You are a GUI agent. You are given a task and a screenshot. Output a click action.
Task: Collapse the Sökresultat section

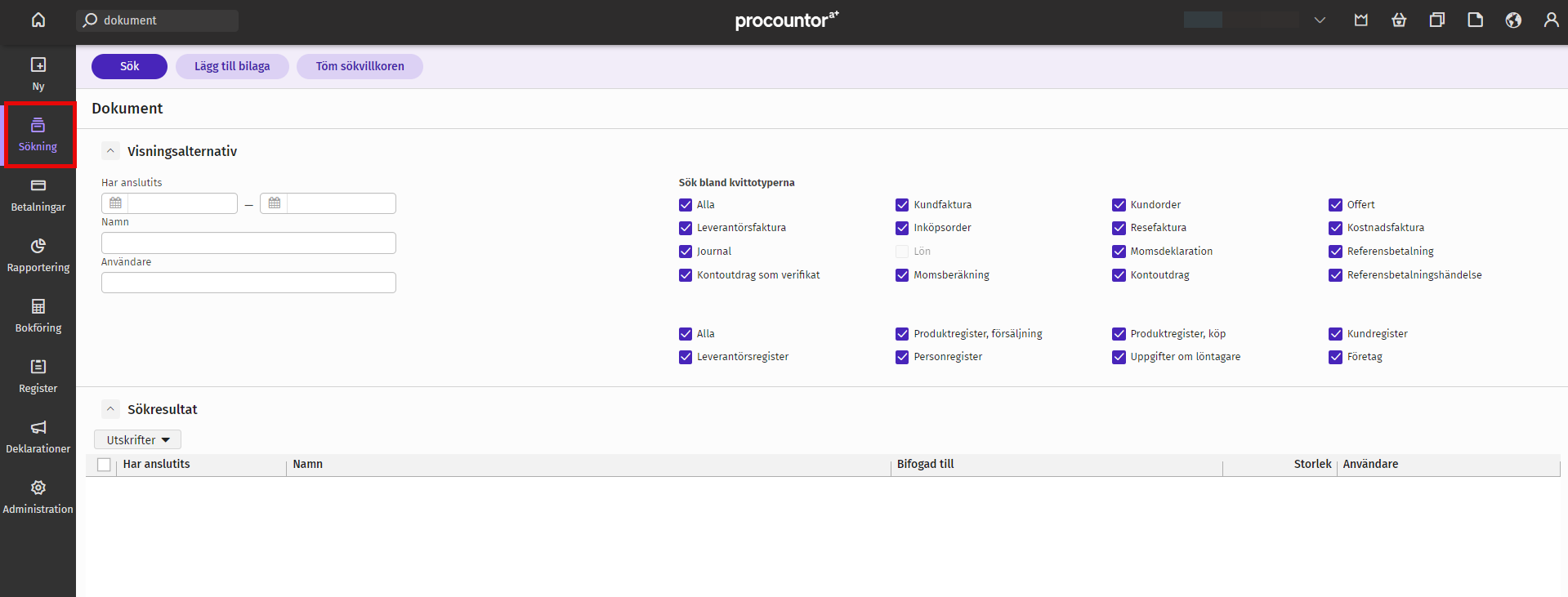coord(110,409)
